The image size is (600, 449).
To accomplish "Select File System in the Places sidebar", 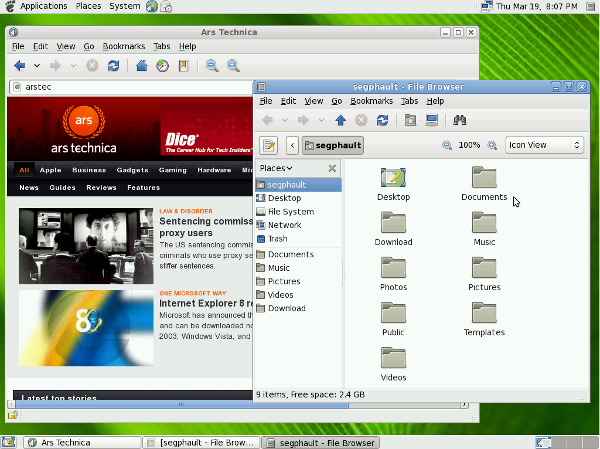I will tap(298, 212).
